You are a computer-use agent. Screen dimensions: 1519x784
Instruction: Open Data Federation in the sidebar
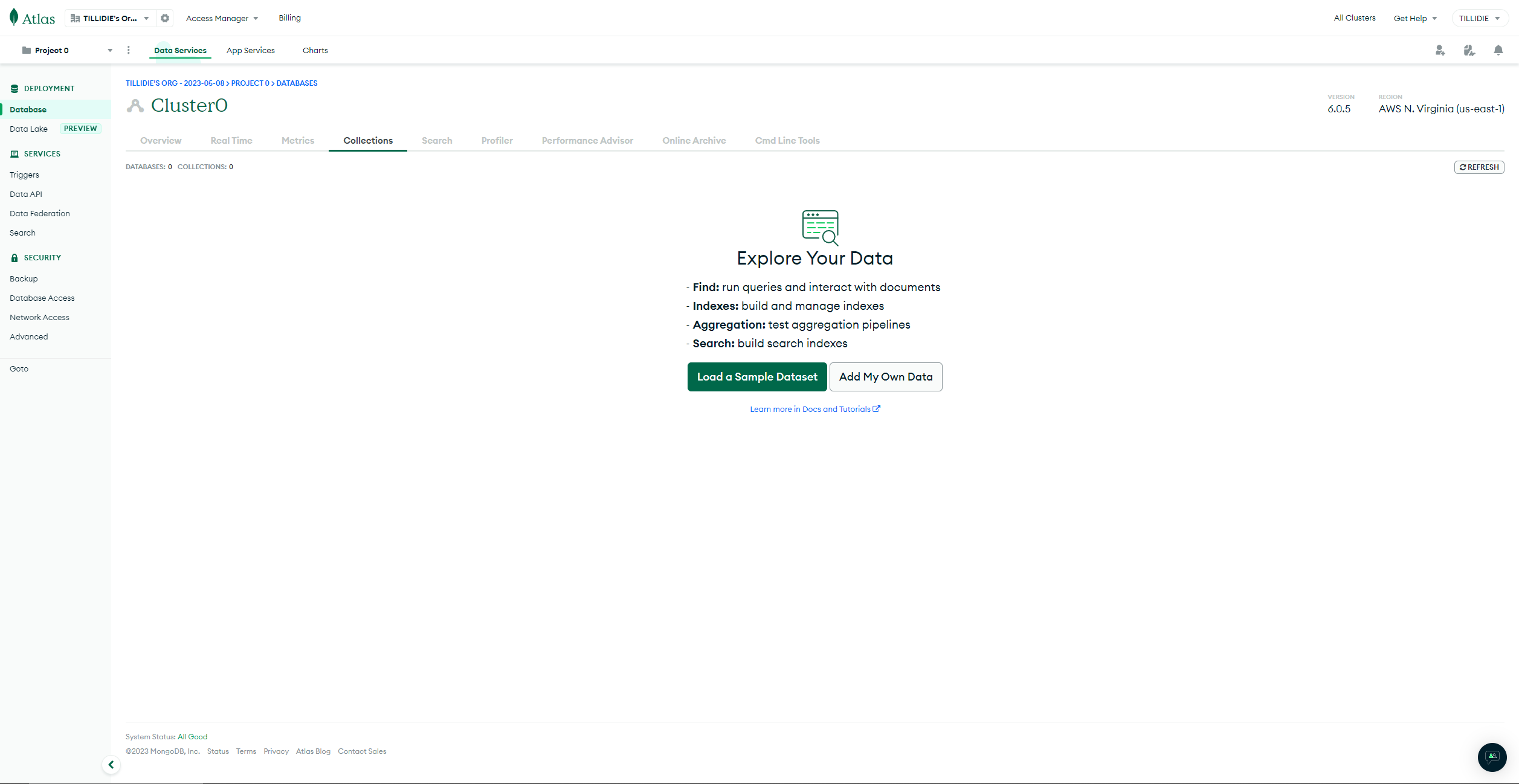pos(40,213)
